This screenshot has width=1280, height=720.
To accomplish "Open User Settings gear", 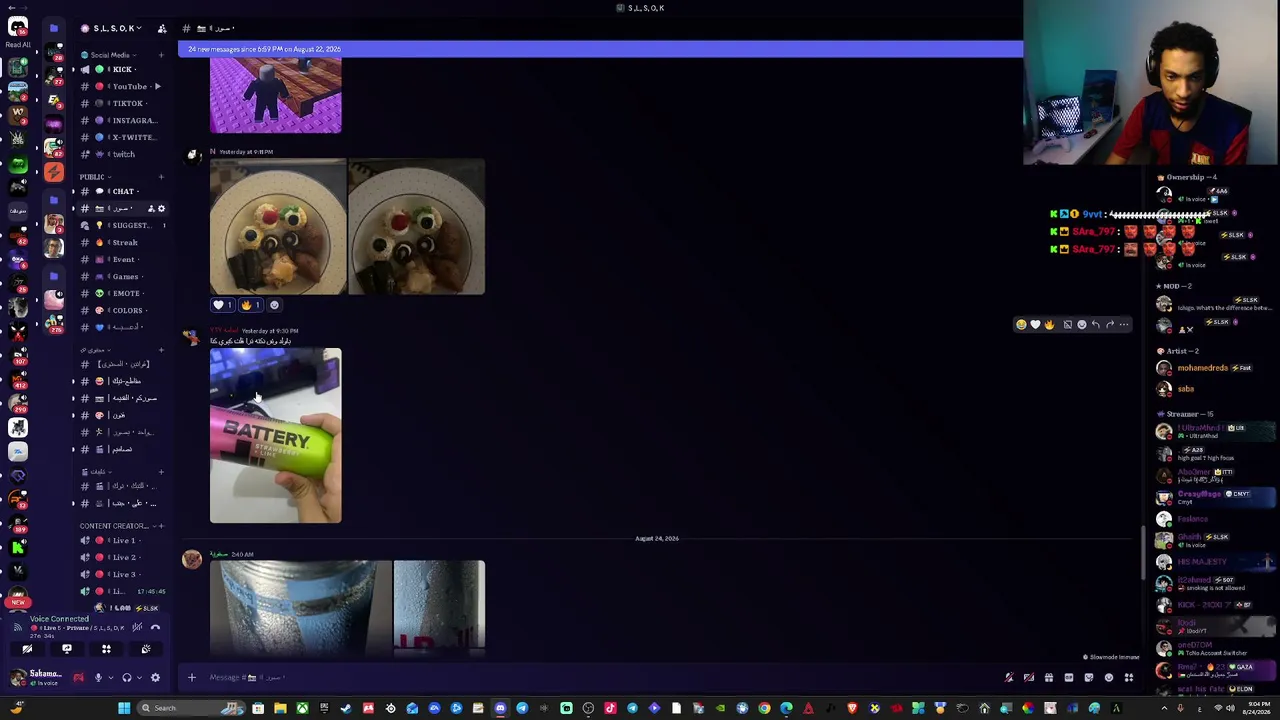I will point(155,678).
